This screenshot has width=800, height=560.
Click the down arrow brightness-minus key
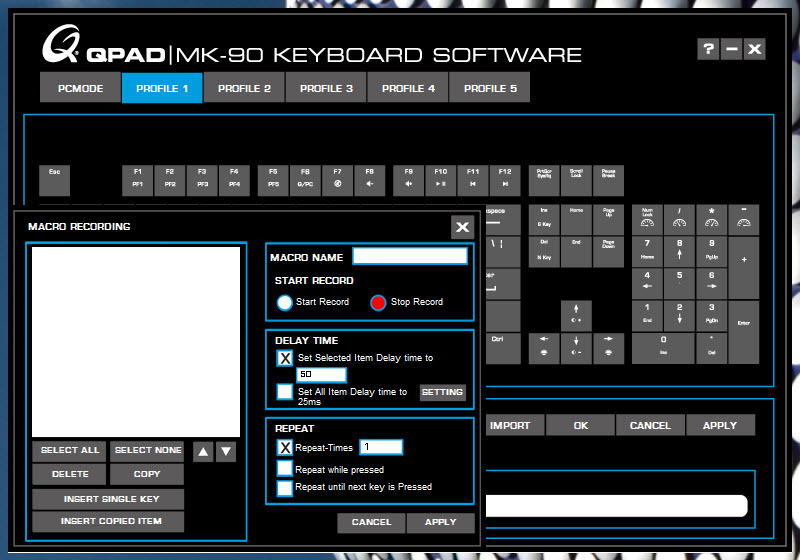576,348
